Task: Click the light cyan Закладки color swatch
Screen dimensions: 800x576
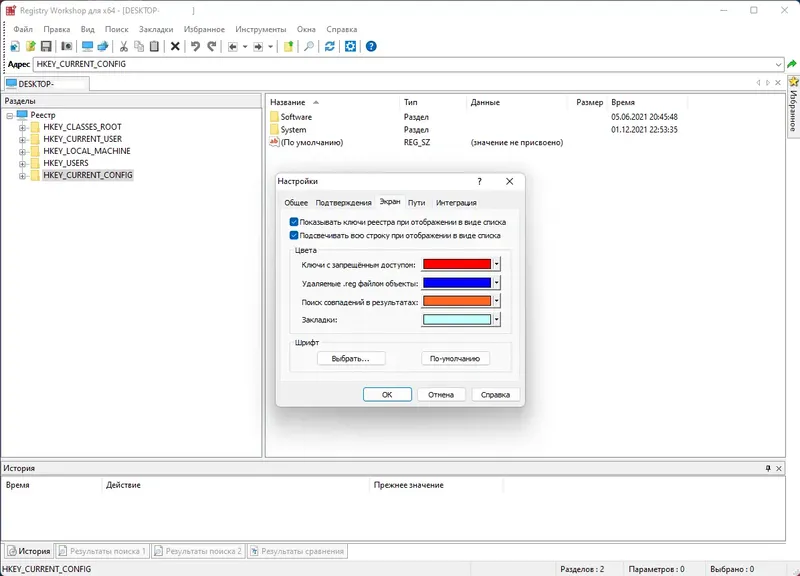Action: pyautogui.click(x=457, y=319)
